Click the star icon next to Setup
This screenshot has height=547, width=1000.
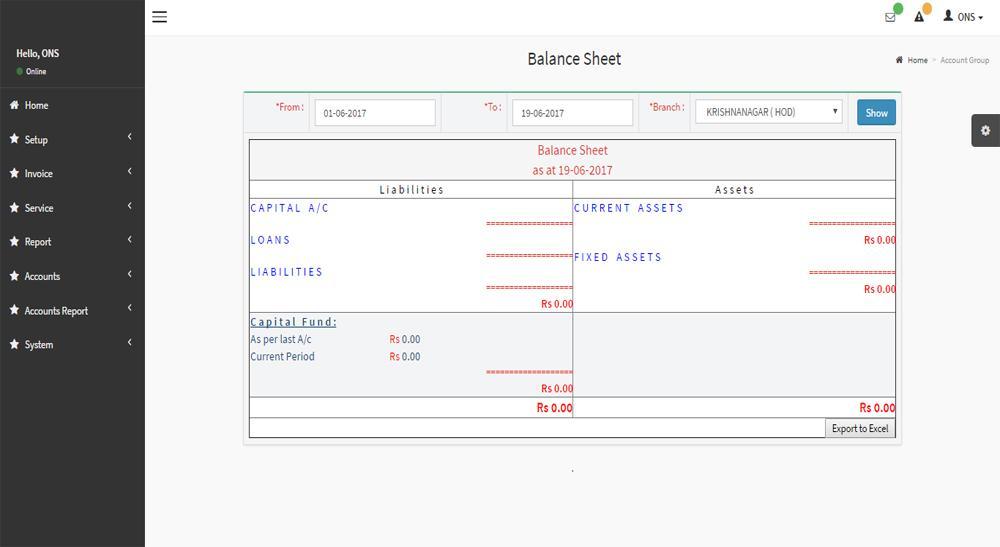pos(14,138)
